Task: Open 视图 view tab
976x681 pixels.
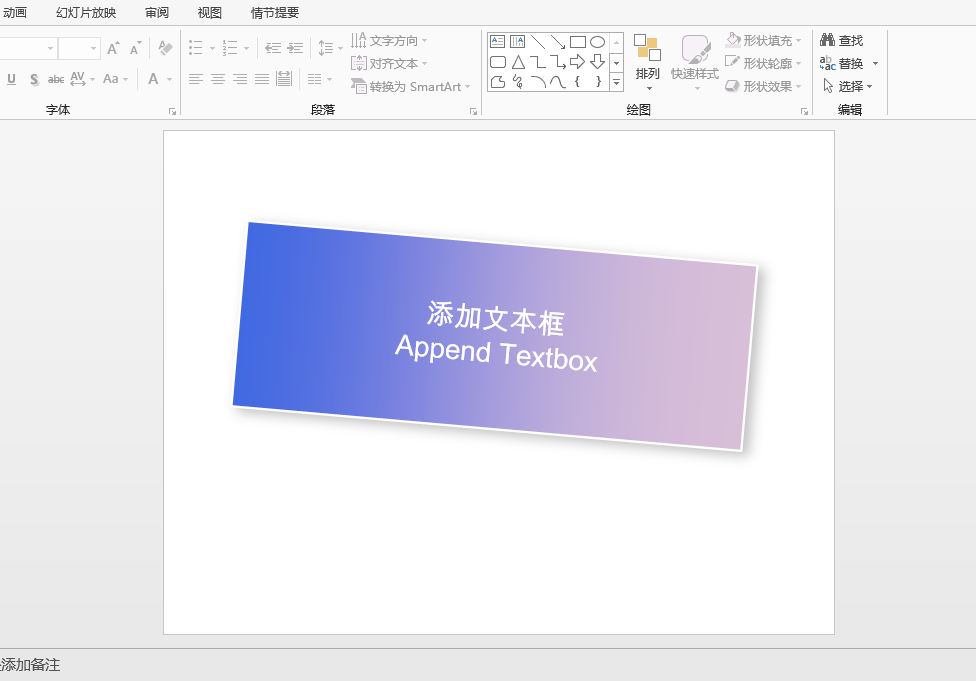Action: (x=209, y=12)
